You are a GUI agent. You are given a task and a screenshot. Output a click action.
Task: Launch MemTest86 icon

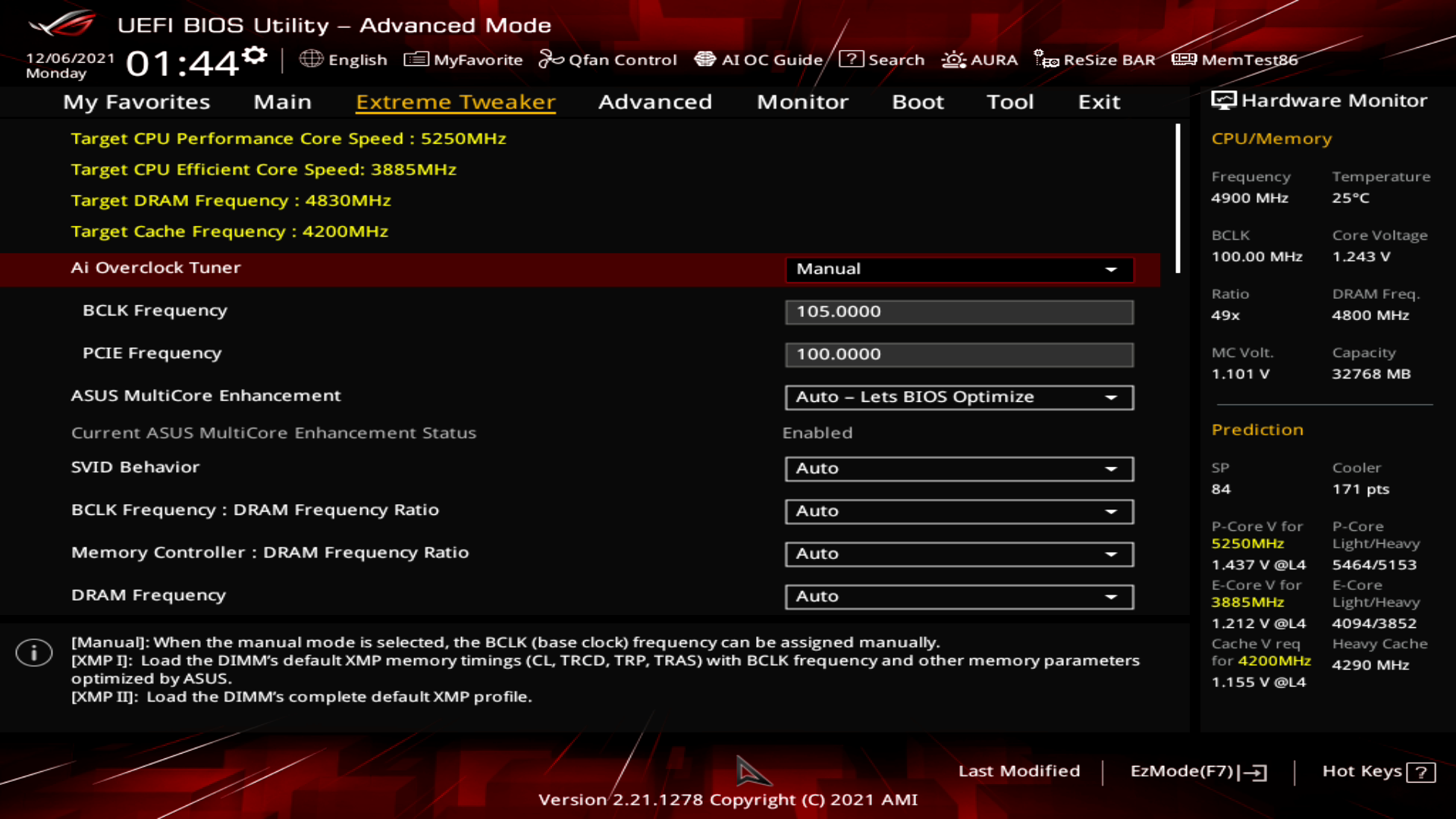1184,59
